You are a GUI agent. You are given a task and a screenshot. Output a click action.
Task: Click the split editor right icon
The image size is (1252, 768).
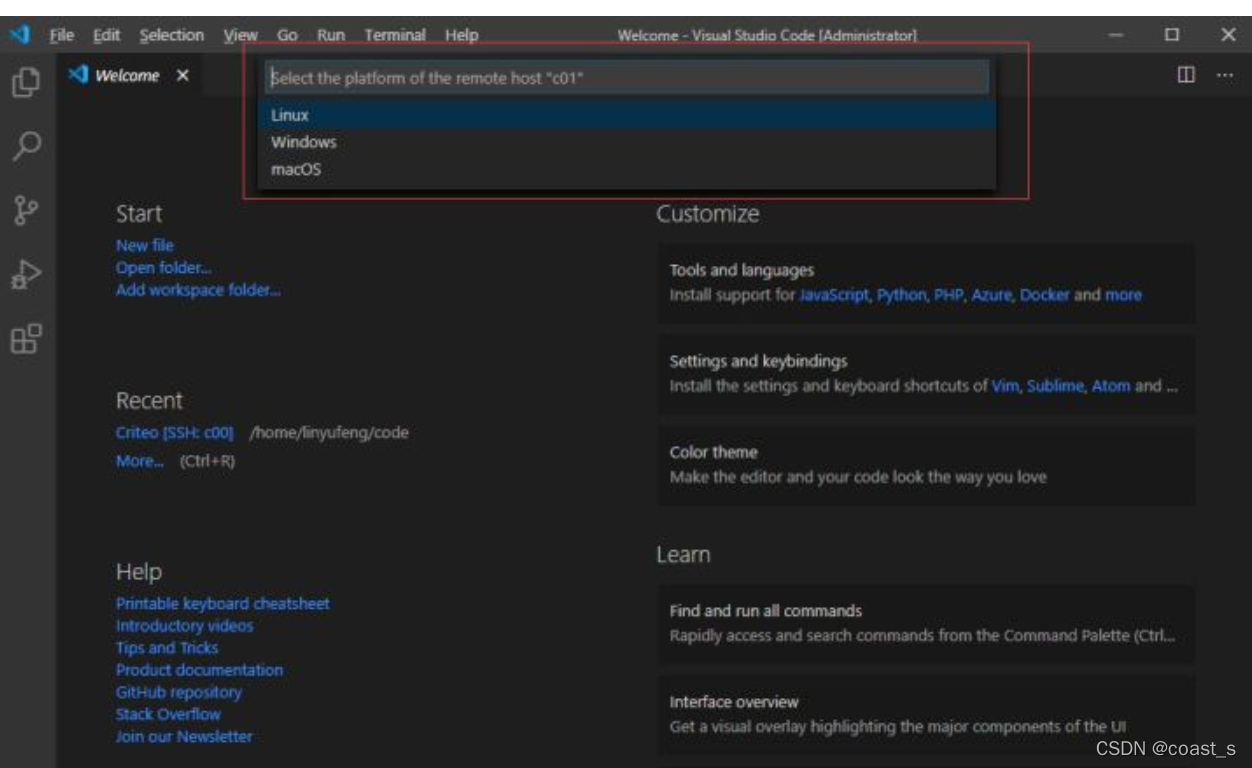1186,75
